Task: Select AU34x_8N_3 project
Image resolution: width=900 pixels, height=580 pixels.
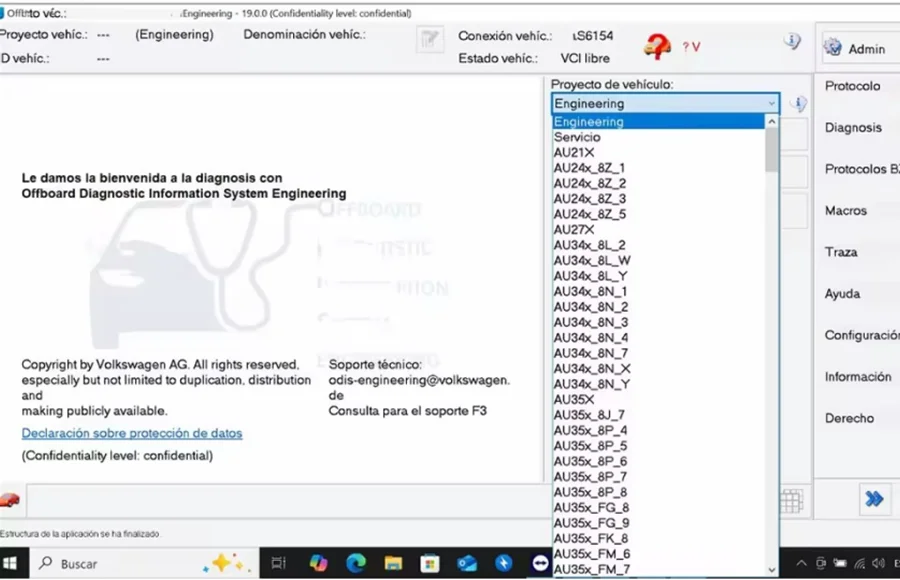Action: pos(658,323)
